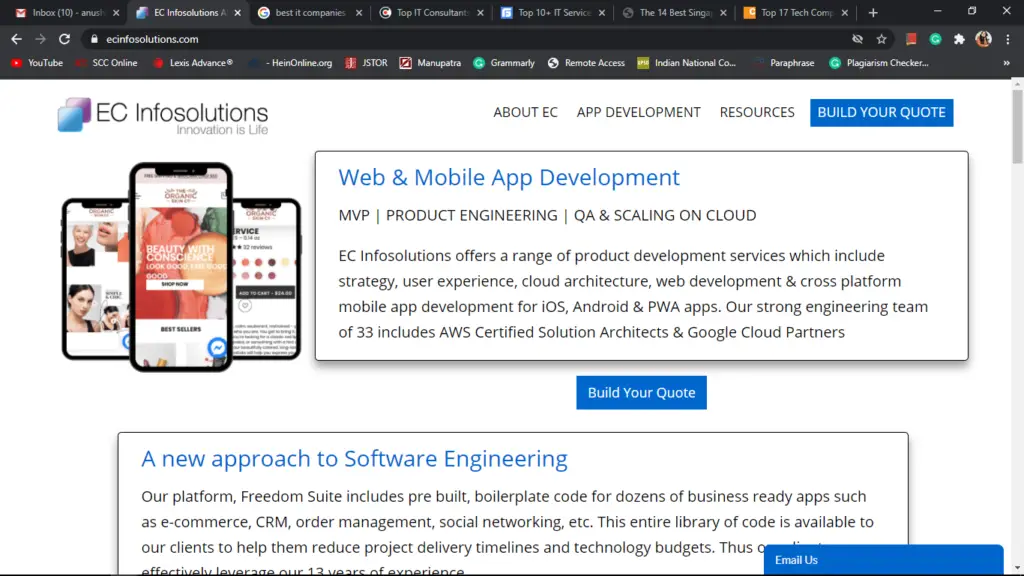This screenshot has width=1024, height=576.
Task: Open the red extension icon
Action: (x=911, y=39)
